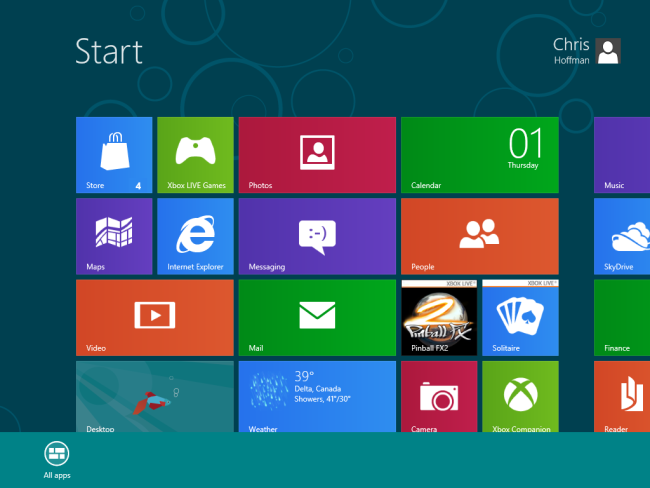
Task: Open the Xbox Companion tile
Action: coord(520,396)
